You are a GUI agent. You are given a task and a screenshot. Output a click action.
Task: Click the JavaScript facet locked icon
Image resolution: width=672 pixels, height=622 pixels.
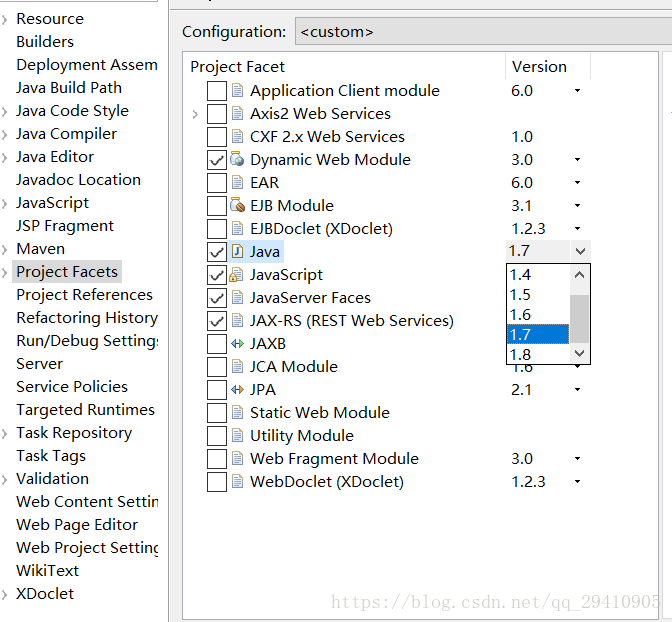click(237, 274)
